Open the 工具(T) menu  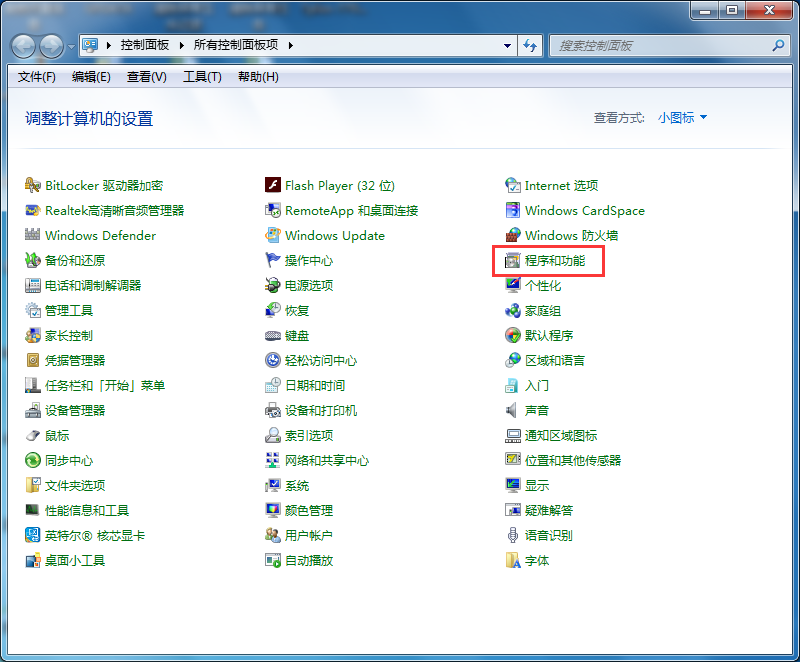coord(202,77)
